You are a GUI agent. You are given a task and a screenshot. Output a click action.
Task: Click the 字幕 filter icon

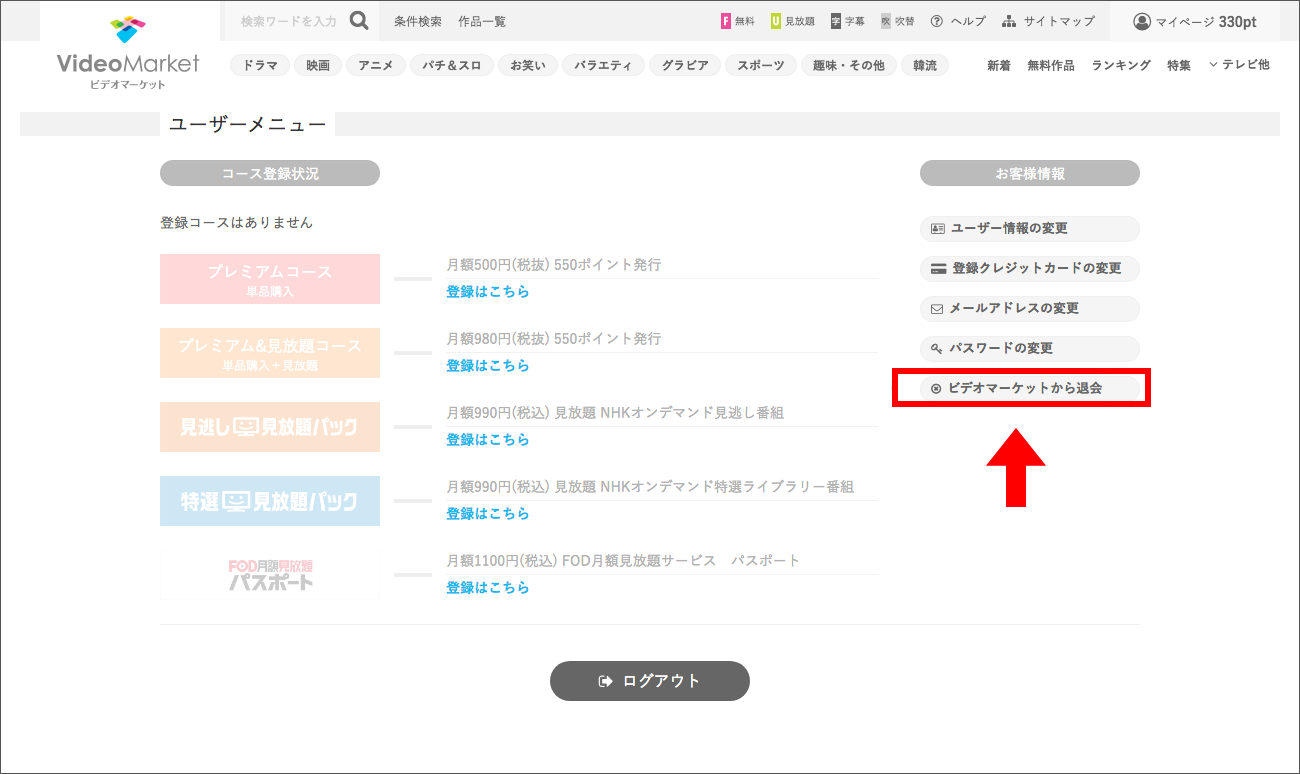(835, 21)
